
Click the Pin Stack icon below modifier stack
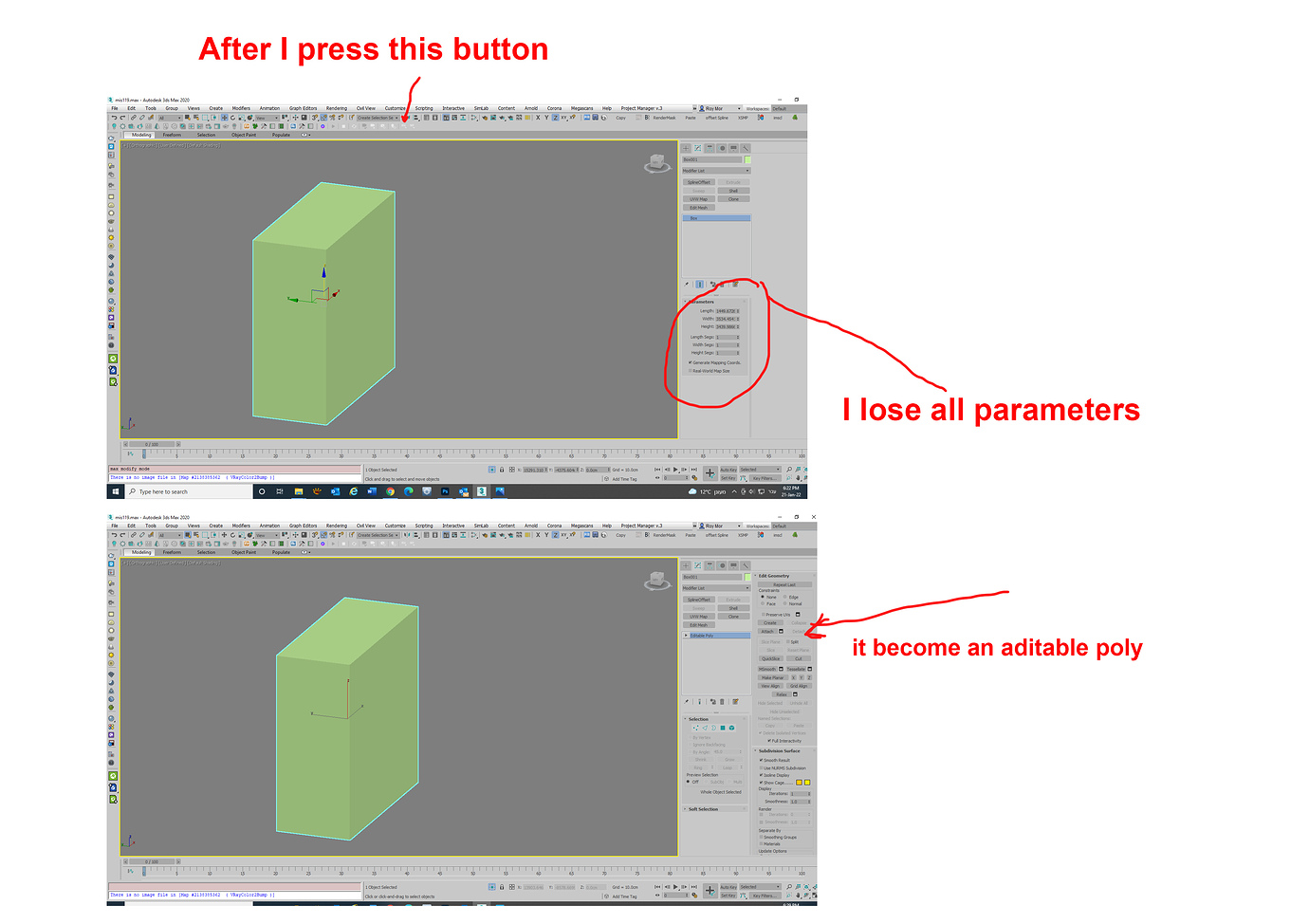tap(686, 285)
